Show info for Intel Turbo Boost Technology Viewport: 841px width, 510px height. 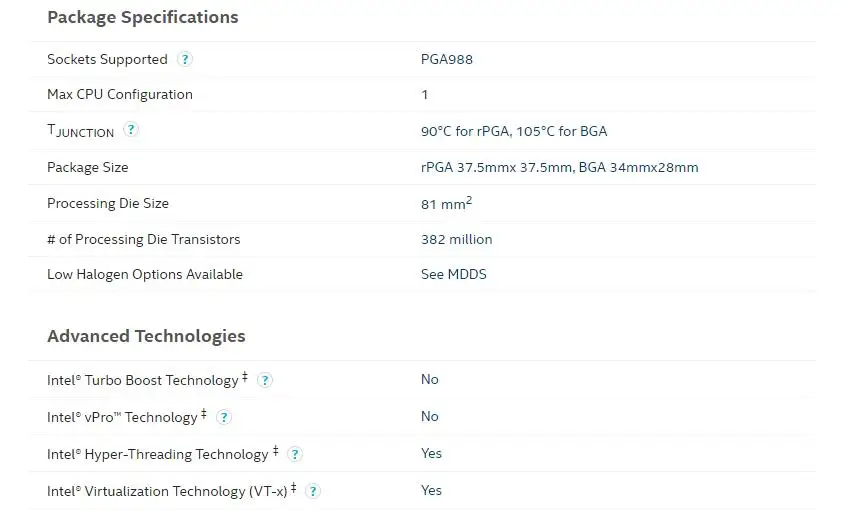tap(265, 380)
